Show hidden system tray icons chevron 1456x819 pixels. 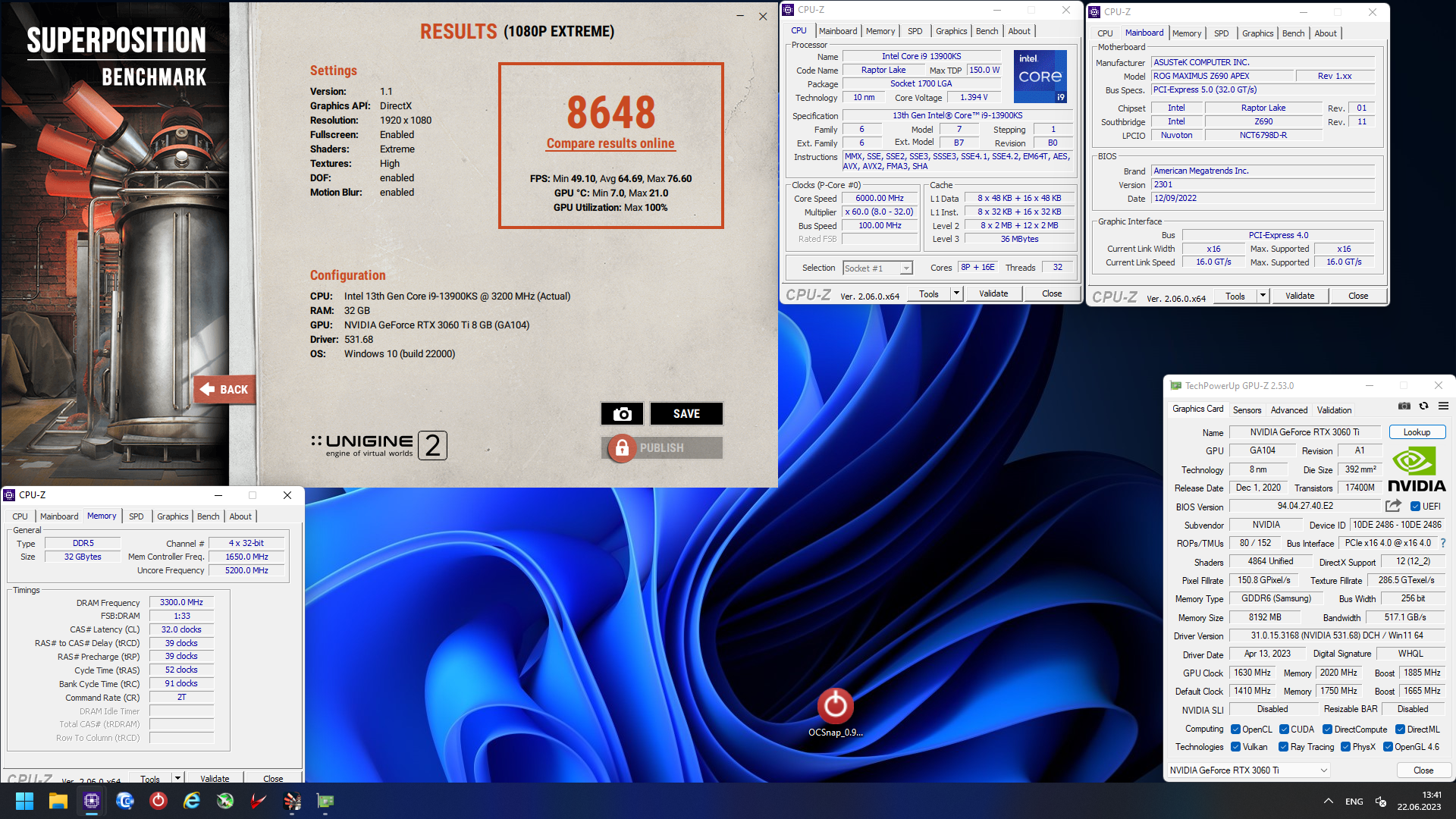pos(1329,801)
